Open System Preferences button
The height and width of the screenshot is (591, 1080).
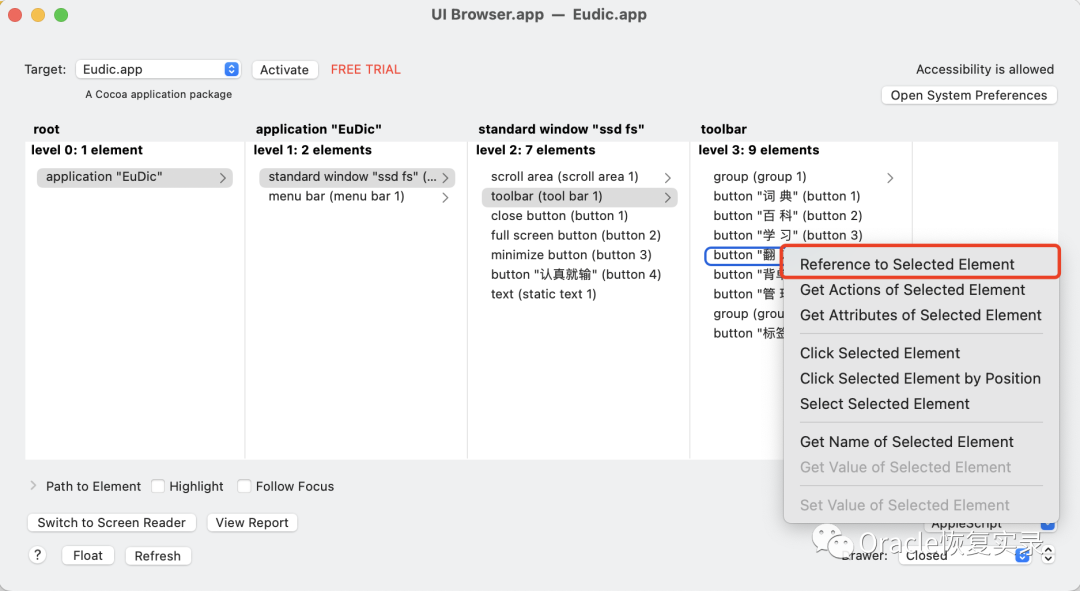coord(968,95)
